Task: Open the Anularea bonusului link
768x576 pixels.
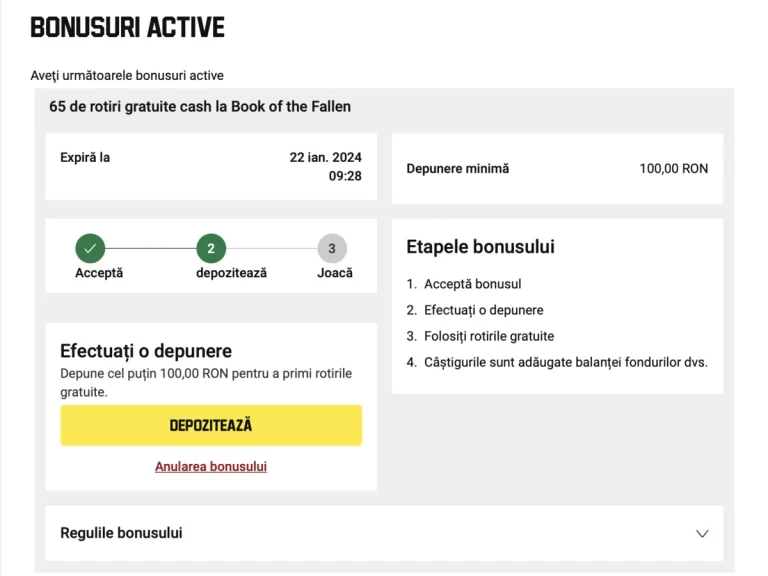Action: (211, 466)
